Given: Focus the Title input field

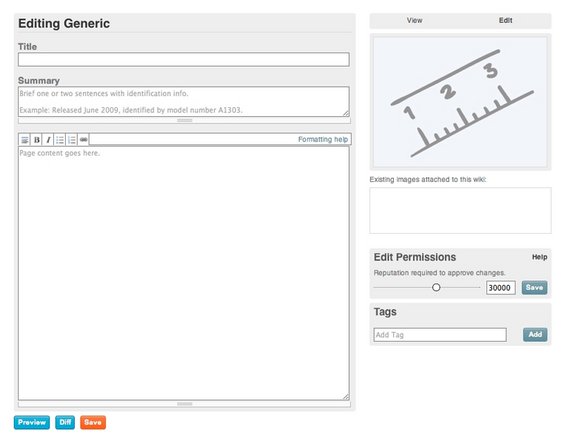Looking at the screenshot, I should point(184,59).
